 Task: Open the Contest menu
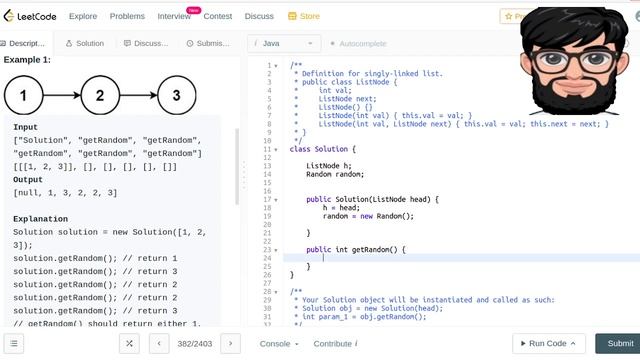[218, 16]
